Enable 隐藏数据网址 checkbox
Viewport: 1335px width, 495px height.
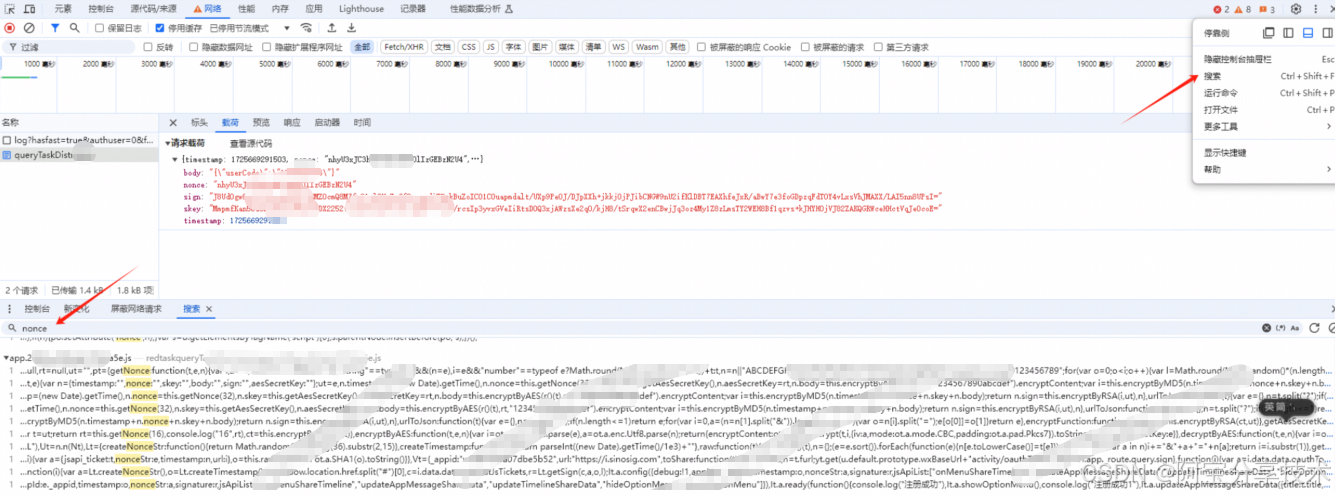(x=192, y=47)
